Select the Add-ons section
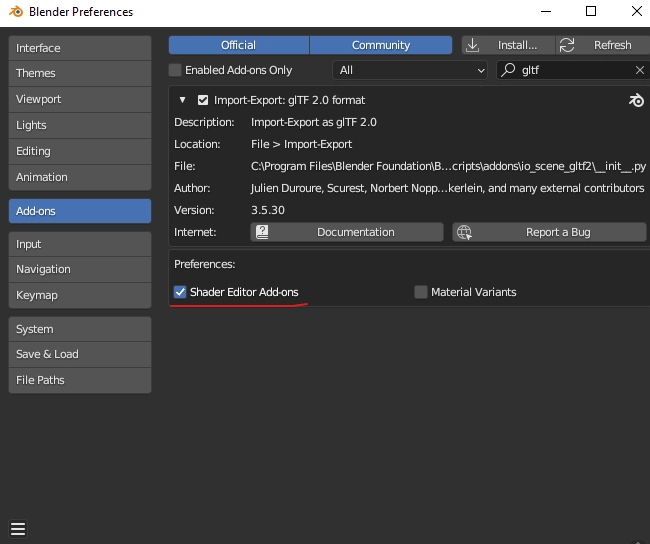This screenshot has width=650, height=544. point(80,211)
